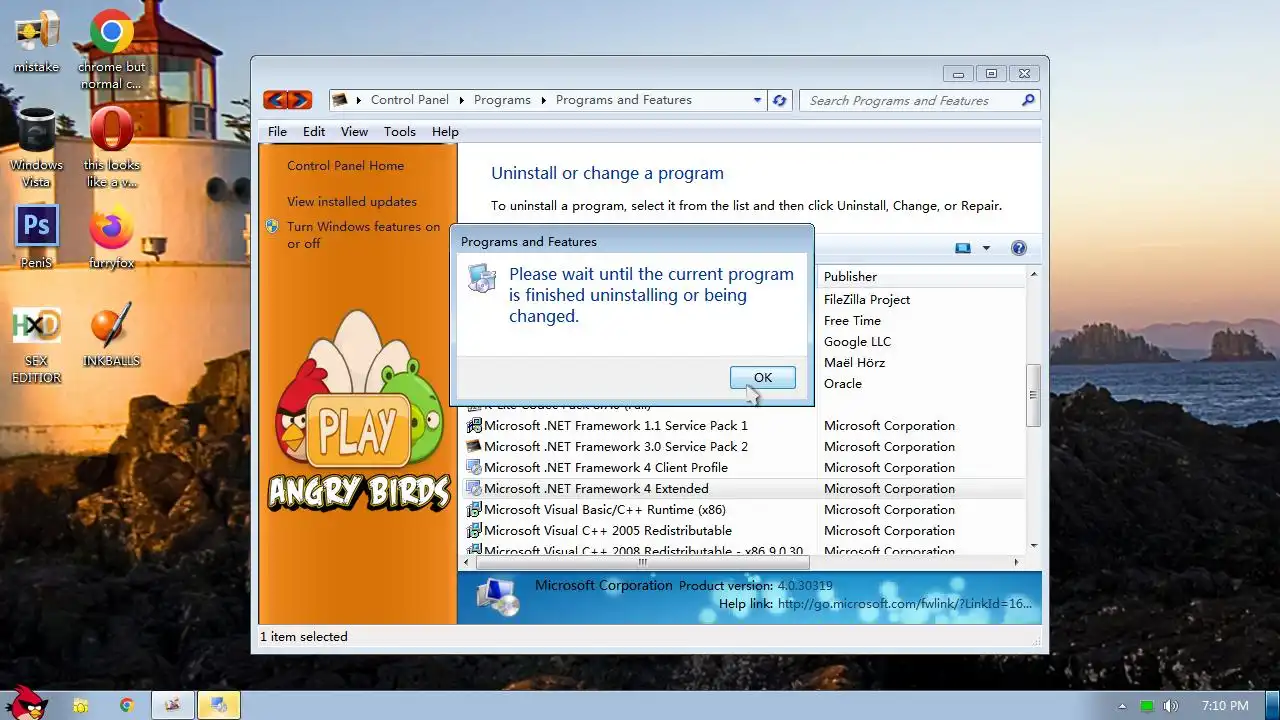Click the horizontal scrollbar thumb
The height and width of the screenshot is (720, 1280).
[642, 562]
